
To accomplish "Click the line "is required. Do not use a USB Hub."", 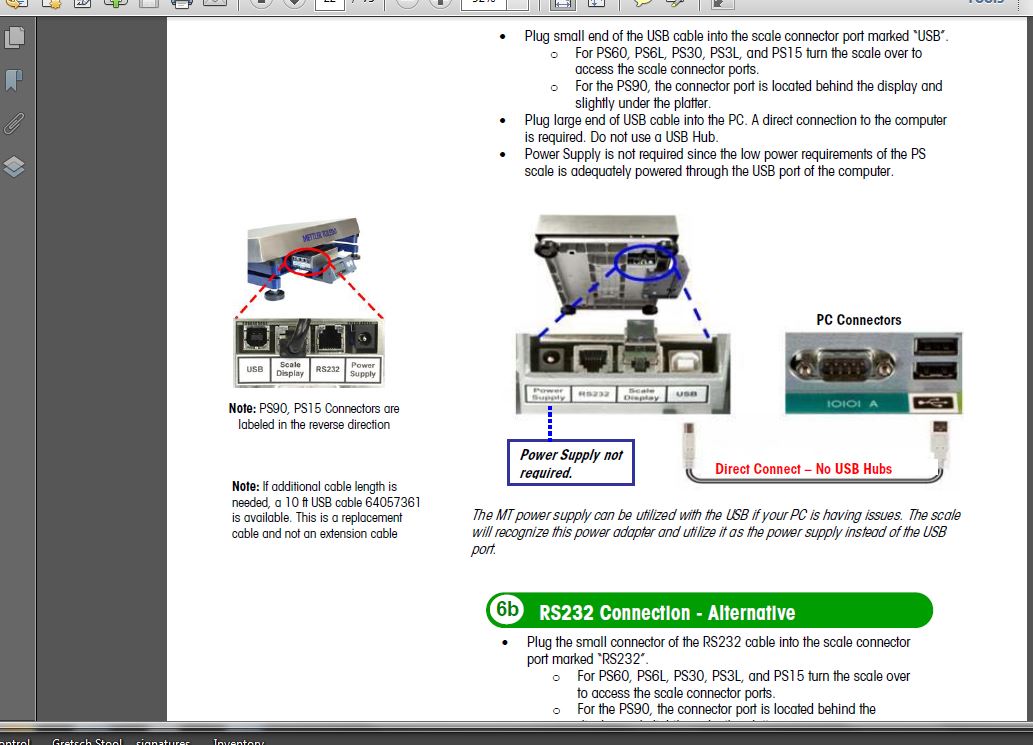I will coord(621,137).
